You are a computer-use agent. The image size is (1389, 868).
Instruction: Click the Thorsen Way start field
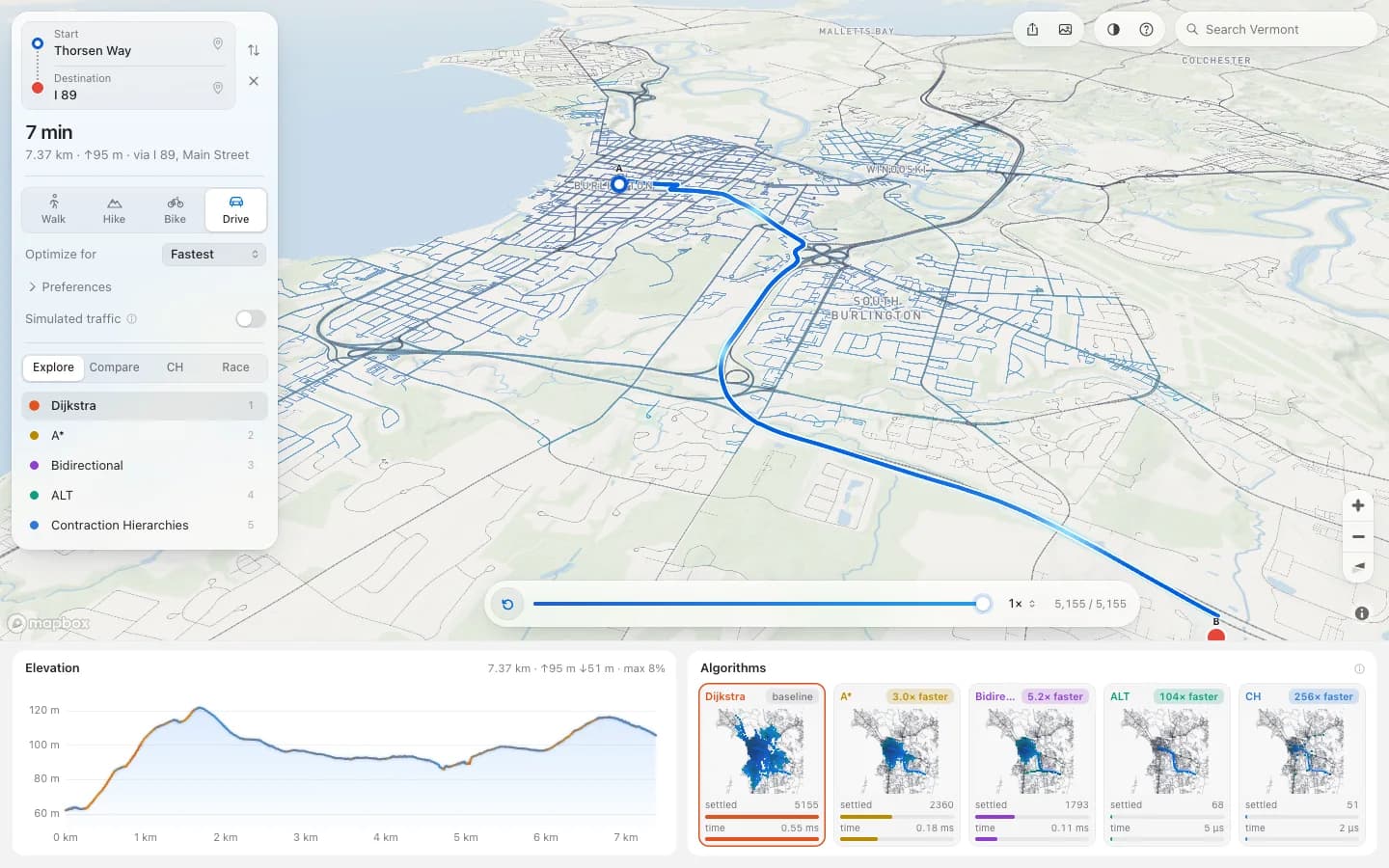[x=127, y=43]
